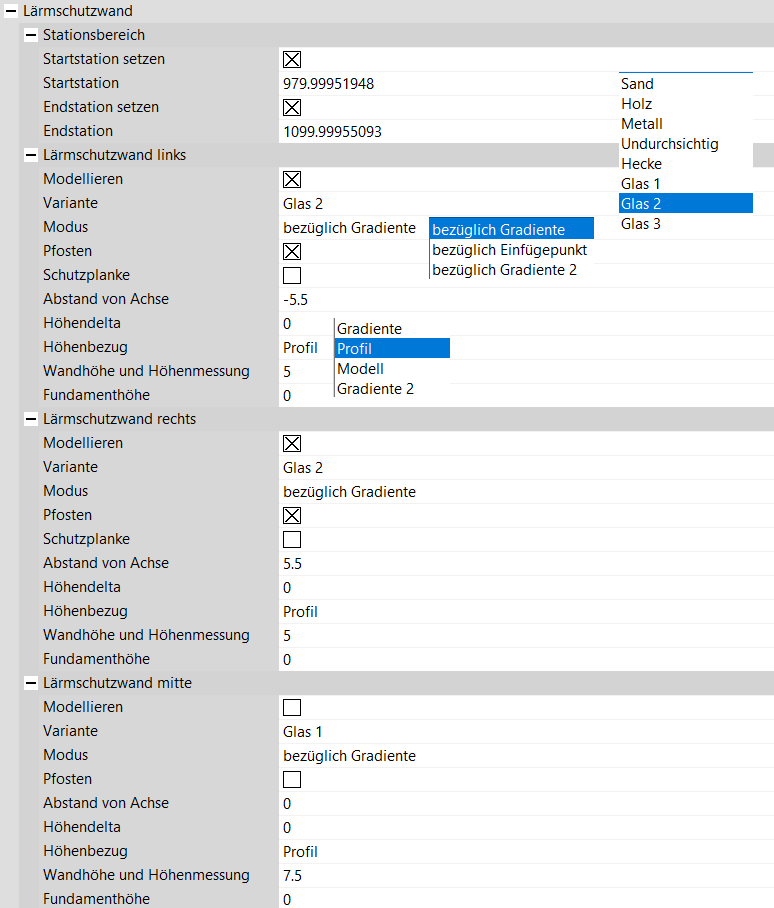
Task: Enable Modellieren for Lärmschutzwand mitte
Action: click(292, 707)
